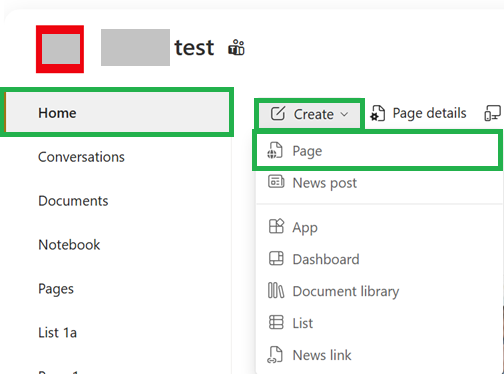Select App from Create menu

click(379, 228)
